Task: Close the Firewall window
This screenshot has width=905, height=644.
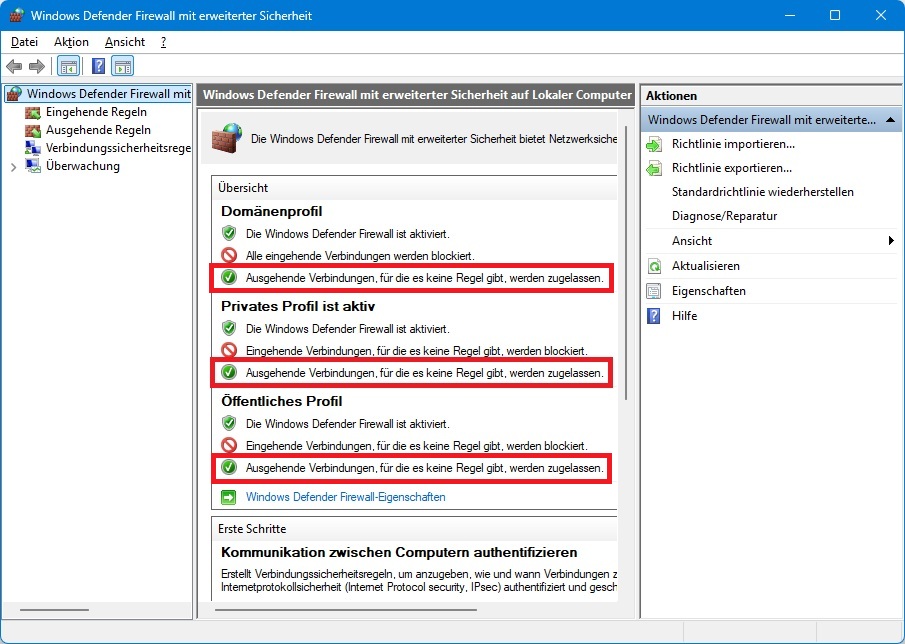Action: pyautogui.click(x=881, y=16)
